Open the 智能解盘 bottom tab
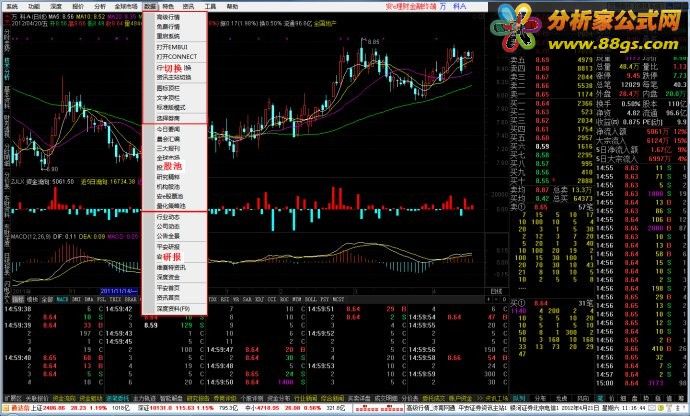Image resolution: width=690 pixels, height=416 pixels. click(171, 398)
